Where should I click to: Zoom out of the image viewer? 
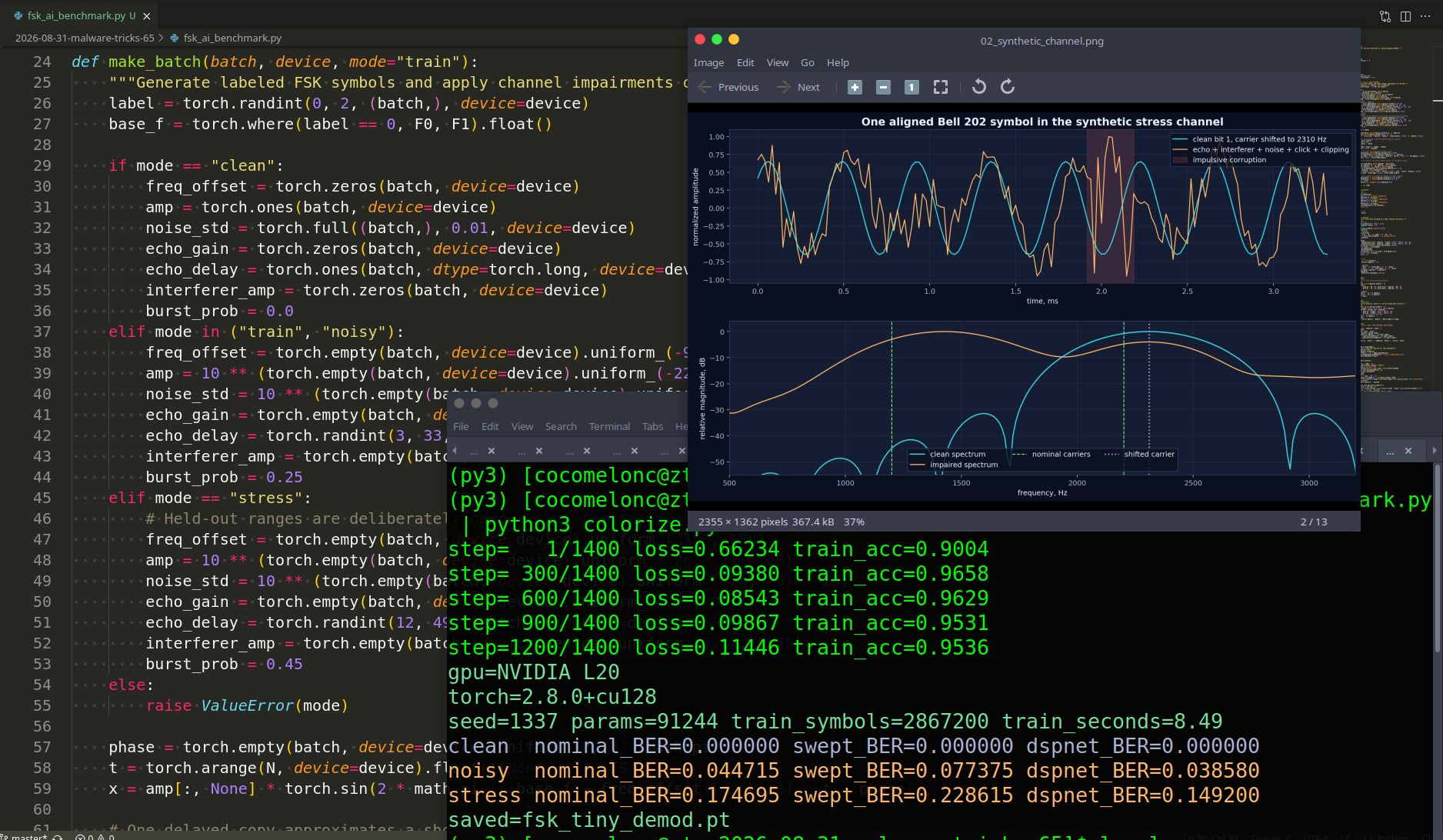pos(883,88)
